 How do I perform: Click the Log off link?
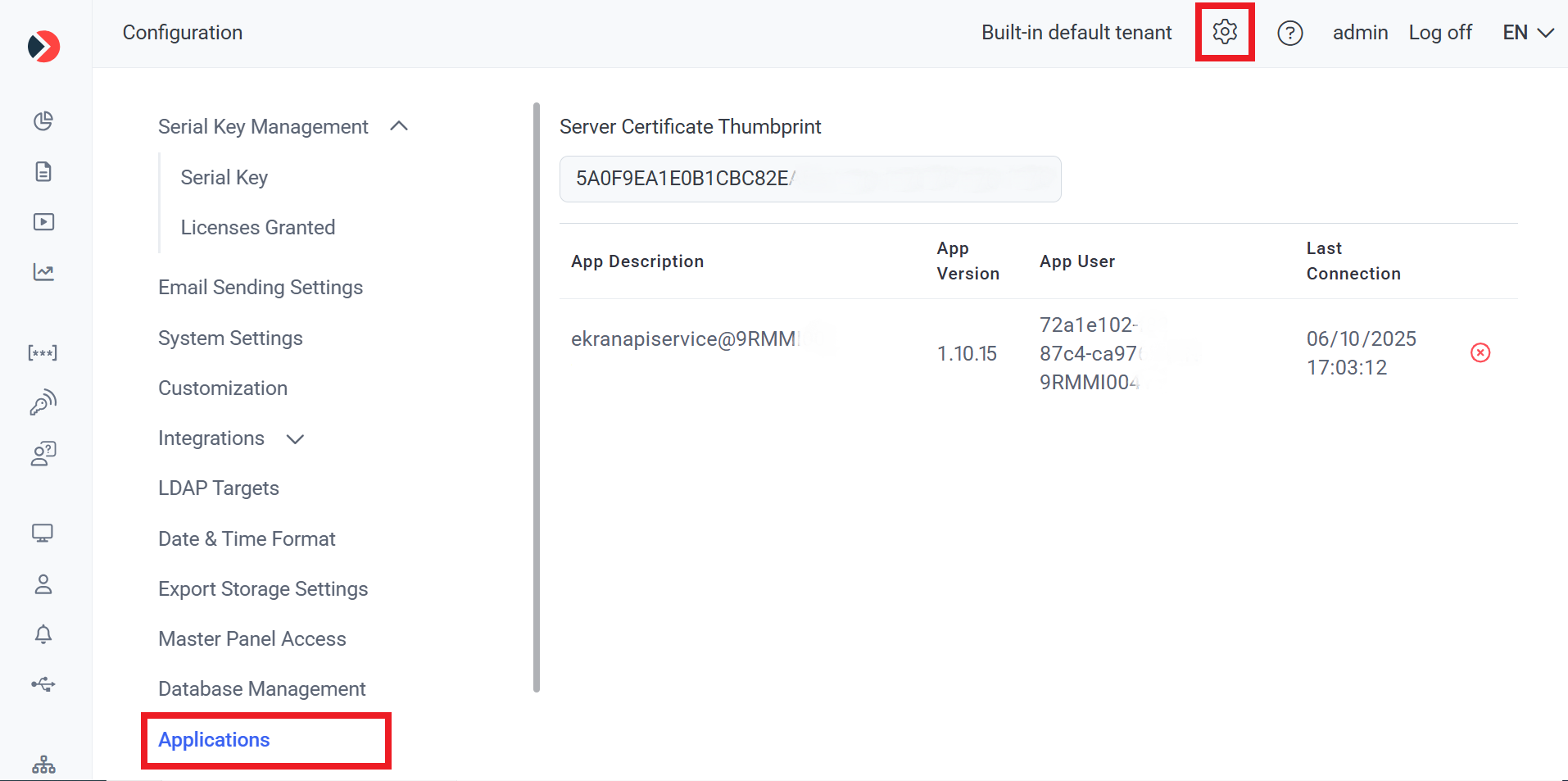(x=1439, y=33)
